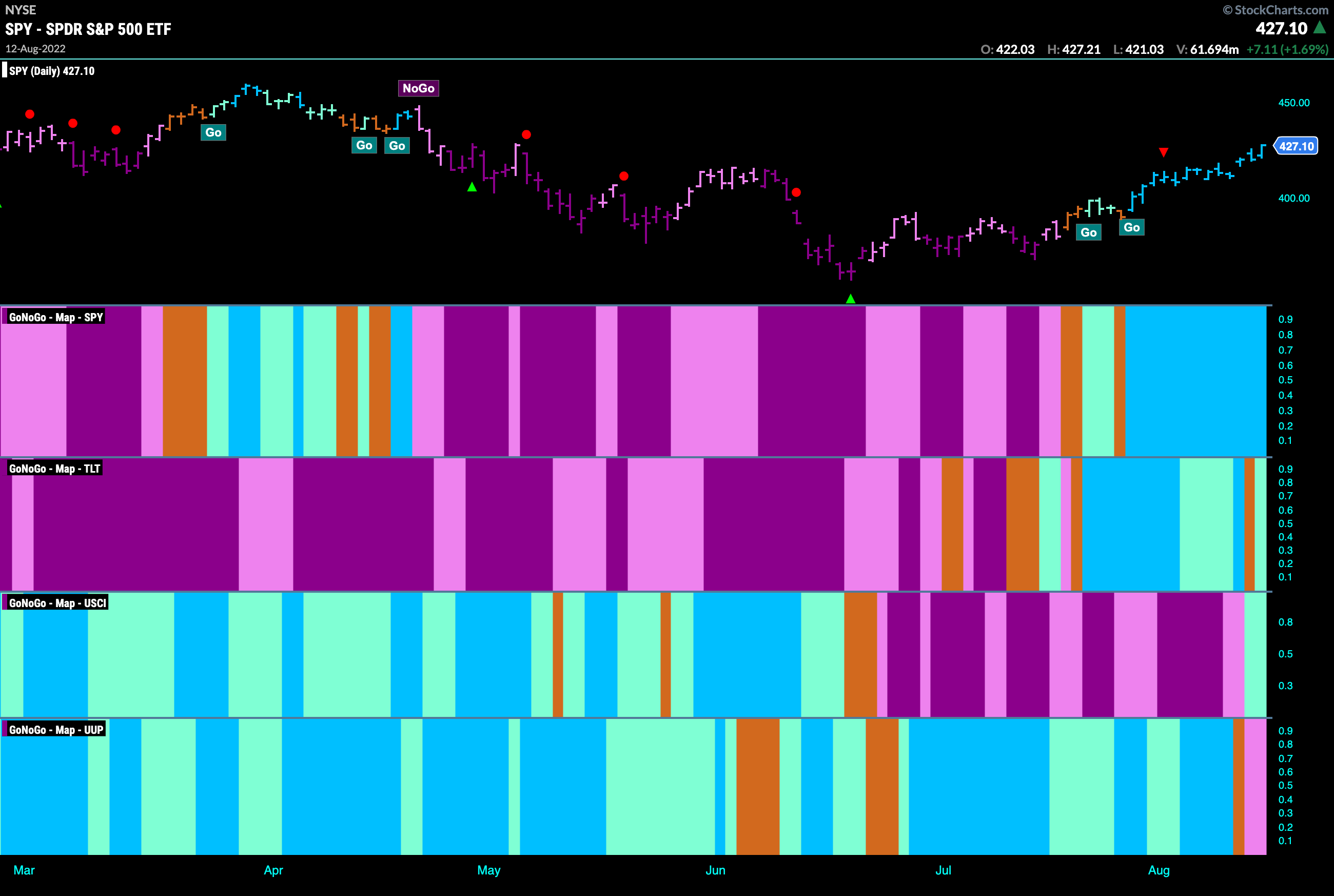
Task: Click the SPY - SPDR S&P 500 ETF title
Action: [88, 29]
